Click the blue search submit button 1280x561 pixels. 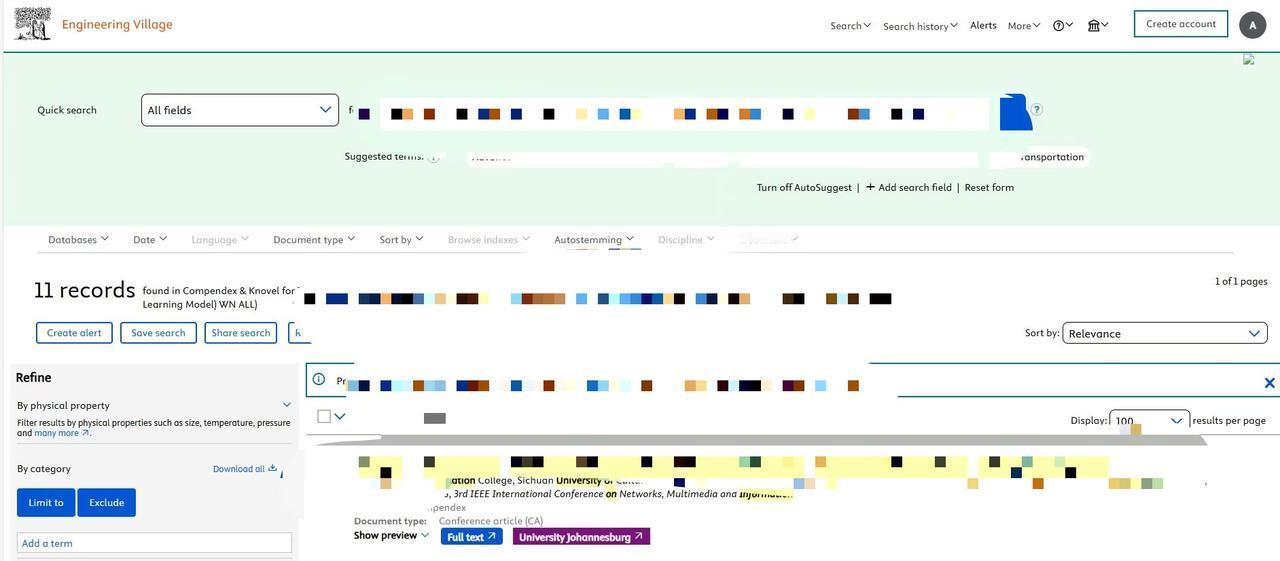click(x=1016, y=112)
